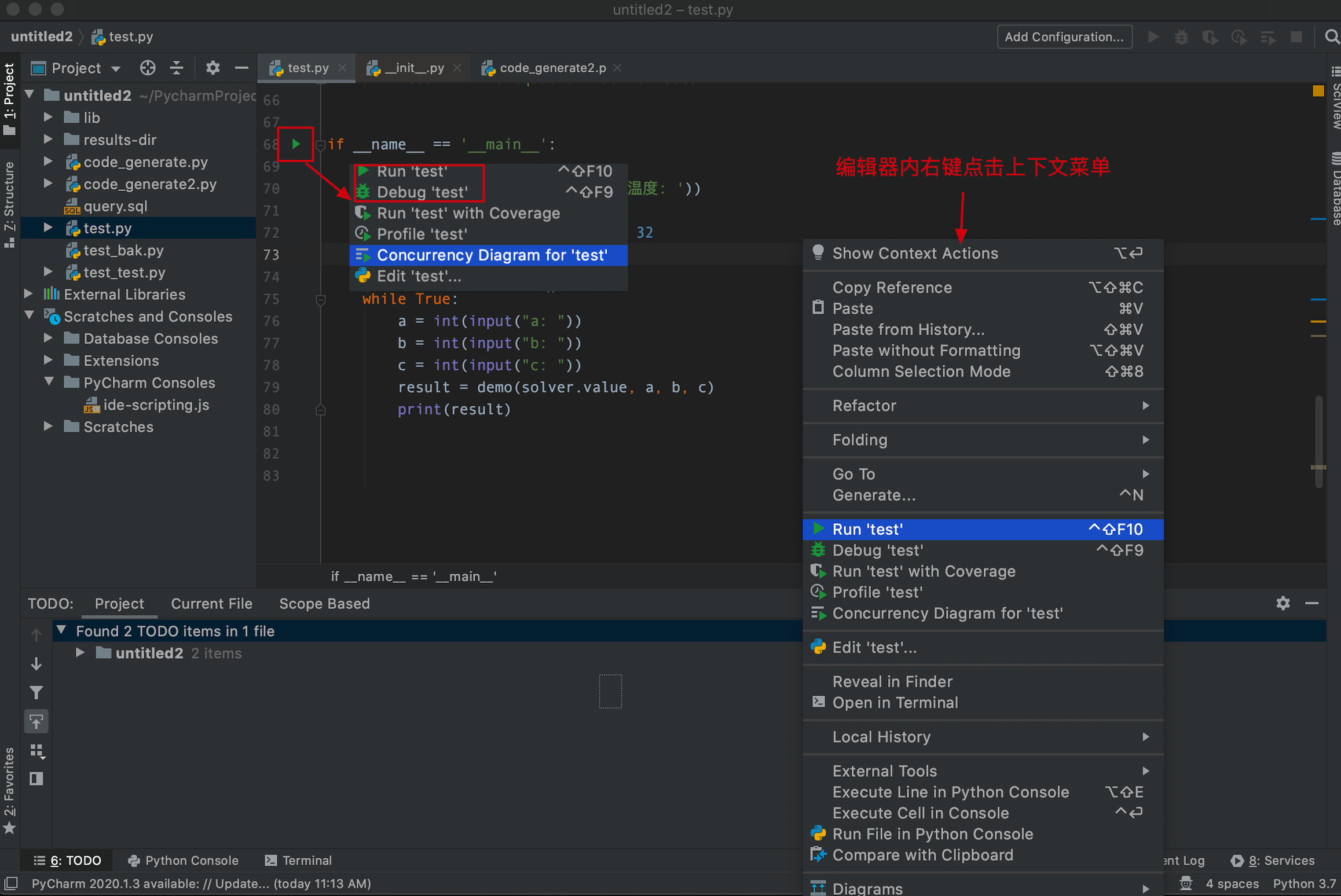This screenshot has height=896, width=1341.
Task: Choose Concurrency Diagram for 'test' in gutter popup
Action: [489, 255]
